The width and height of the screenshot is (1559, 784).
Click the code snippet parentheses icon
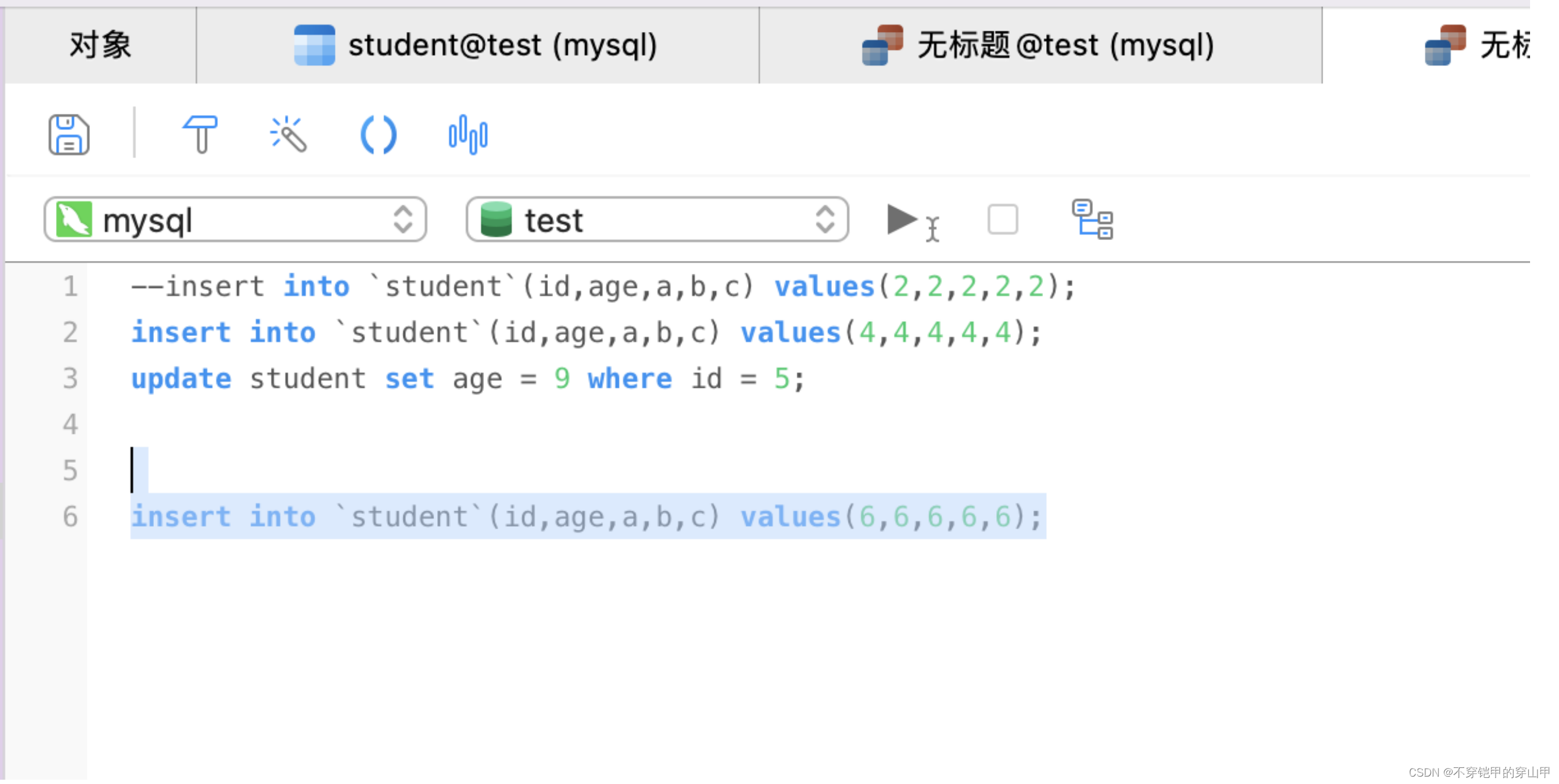coord(378,135)
